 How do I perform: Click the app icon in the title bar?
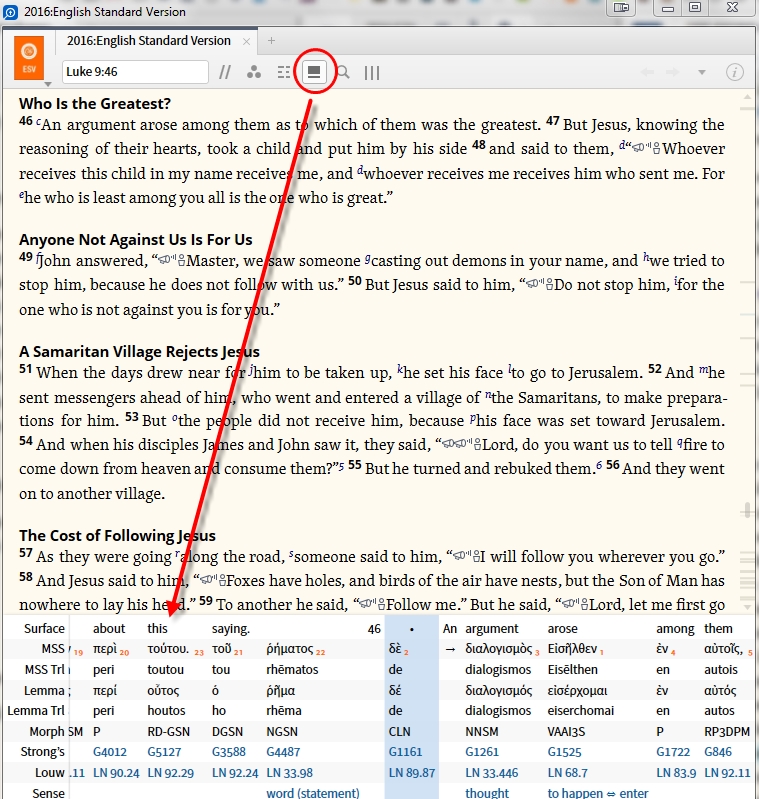pyautogui.click(x=10, y=11)
